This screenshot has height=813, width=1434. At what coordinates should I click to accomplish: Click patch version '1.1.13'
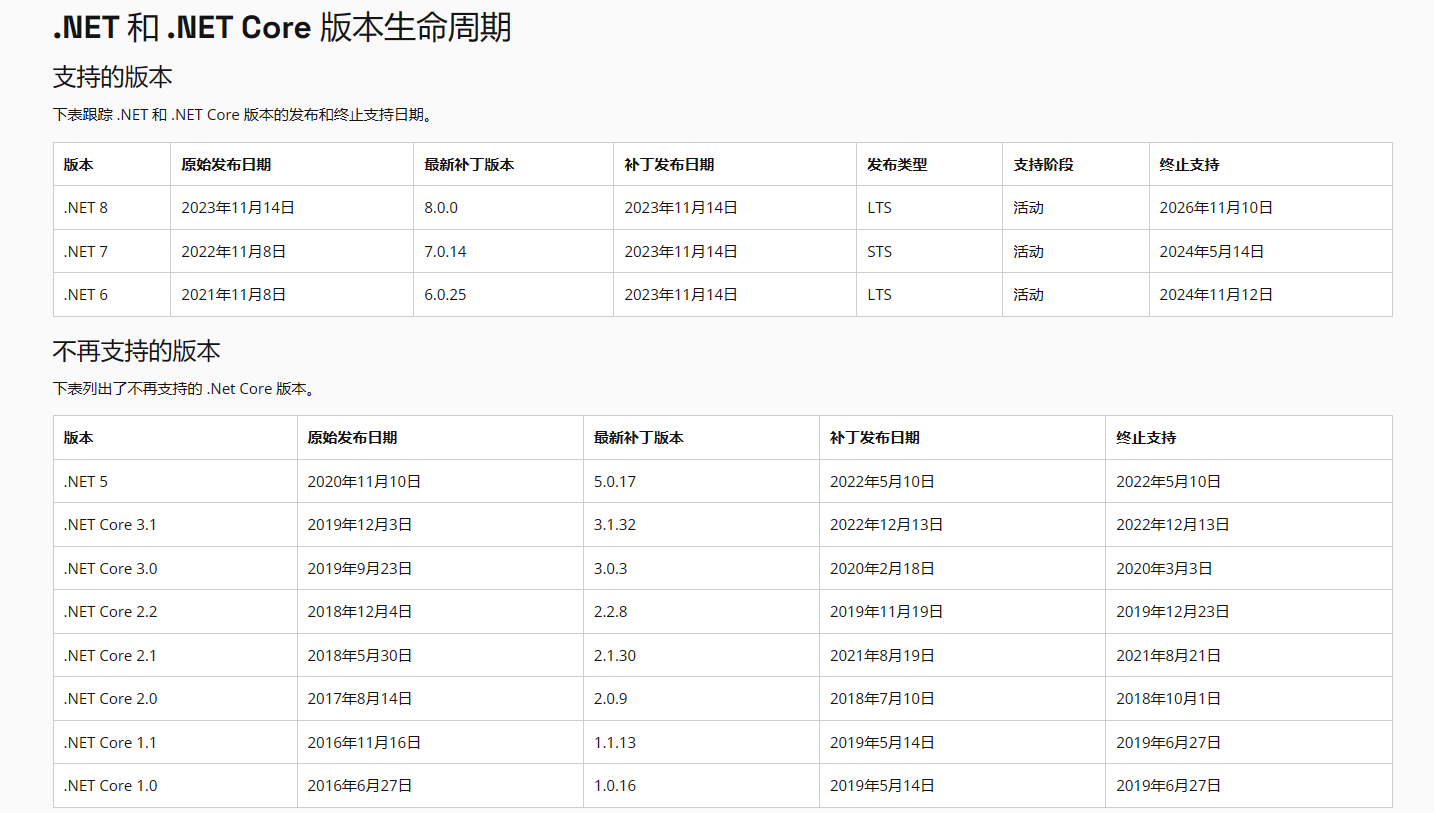[x=615, y=742]
